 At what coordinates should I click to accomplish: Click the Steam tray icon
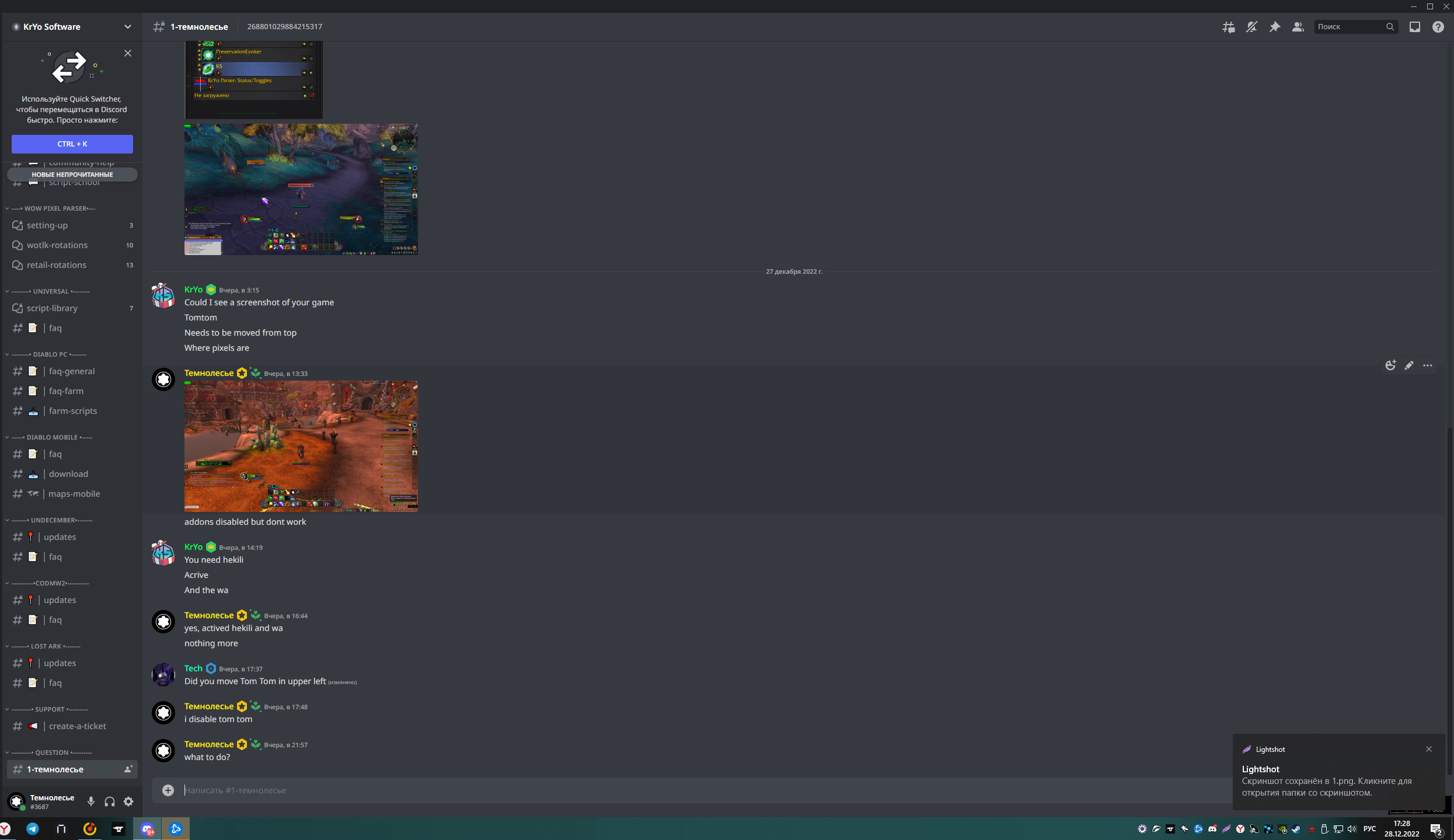(1296, 829)
